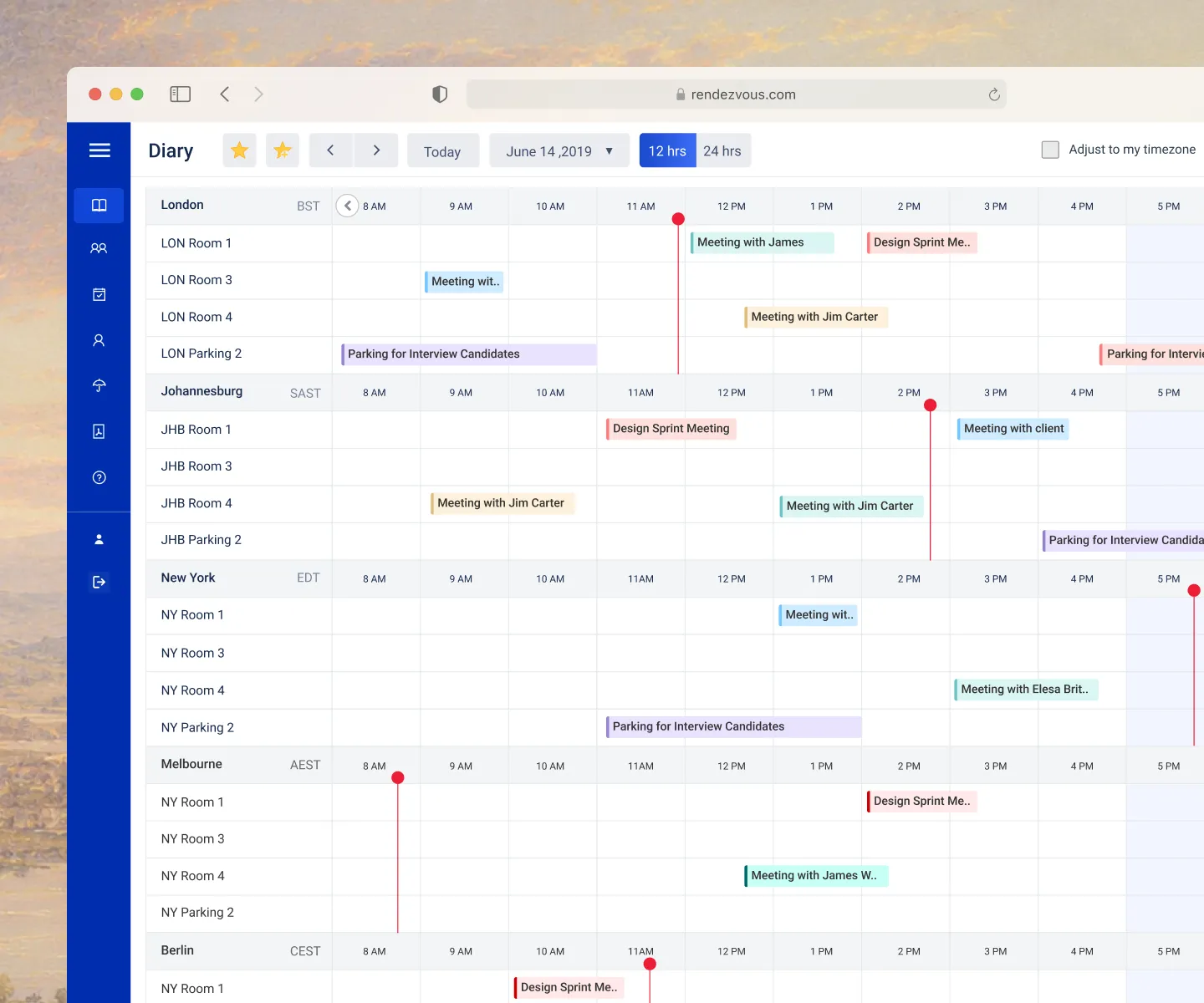Image resolution: width=1204 pixels, height=1003 pixels.
Task: Click the Diary page title
Action: coord(171,150)
